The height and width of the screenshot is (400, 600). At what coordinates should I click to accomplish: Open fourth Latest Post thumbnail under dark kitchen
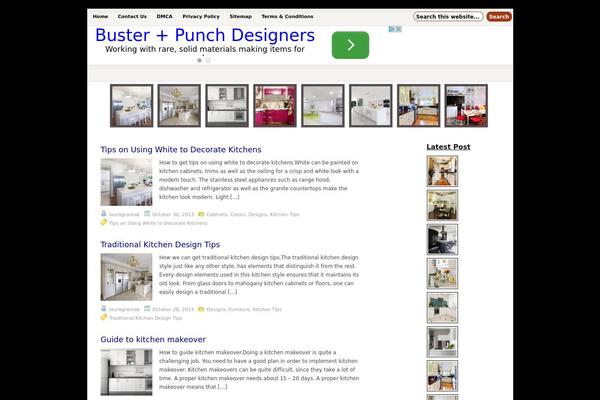pos(442,273)
